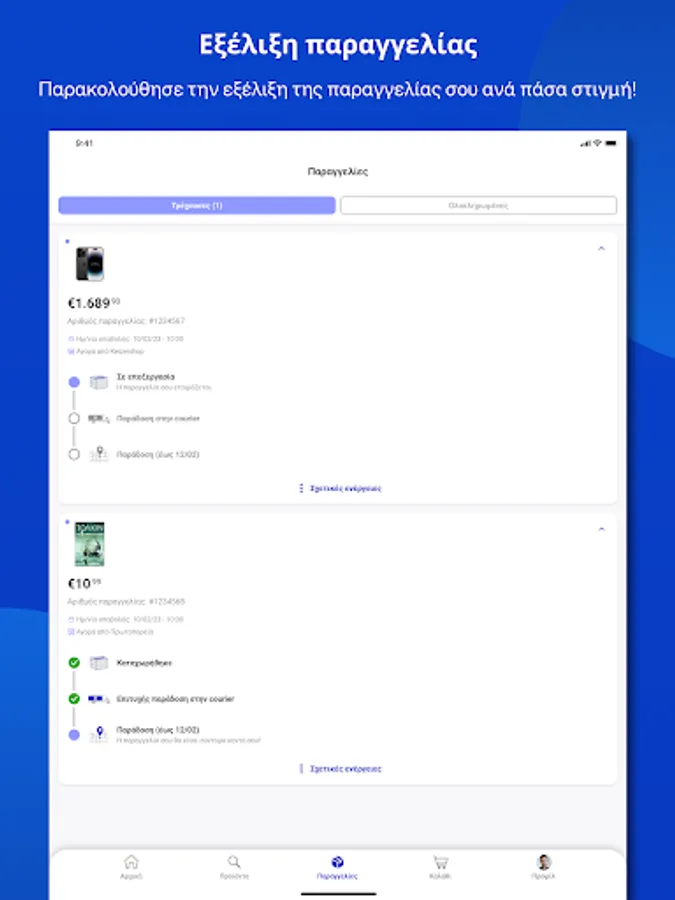The height and width of the screenshot is (900, 675).
Task: Collapse the €10 book order card
Action: pos(602,529)
